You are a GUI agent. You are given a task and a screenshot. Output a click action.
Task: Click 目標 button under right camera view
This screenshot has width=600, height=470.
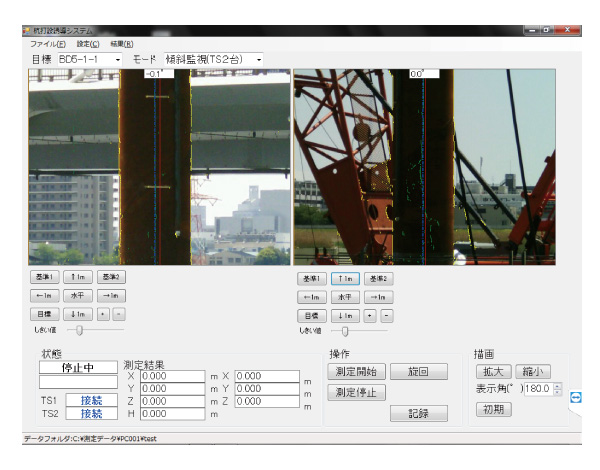[312, 316]
